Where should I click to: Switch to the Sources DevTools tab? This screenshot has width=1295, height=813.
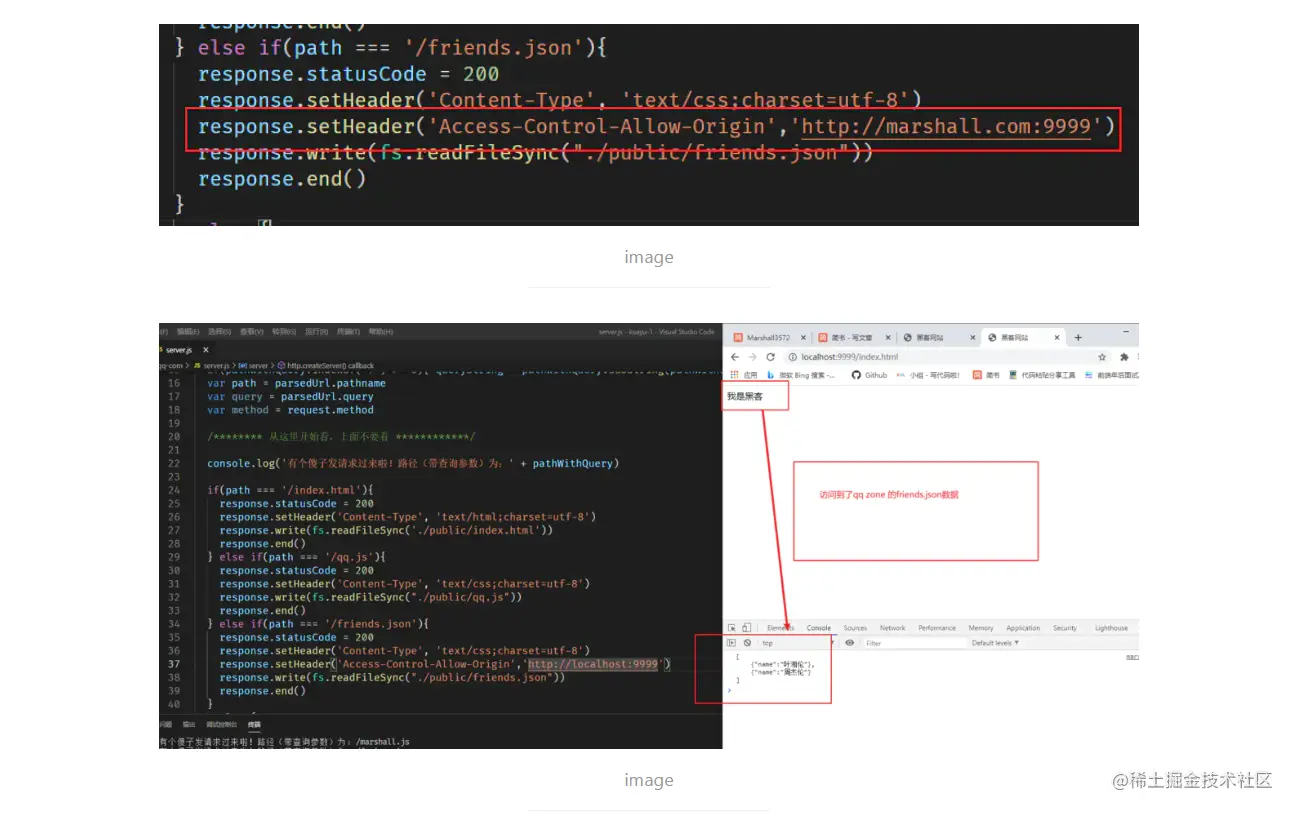coord(855,628)
